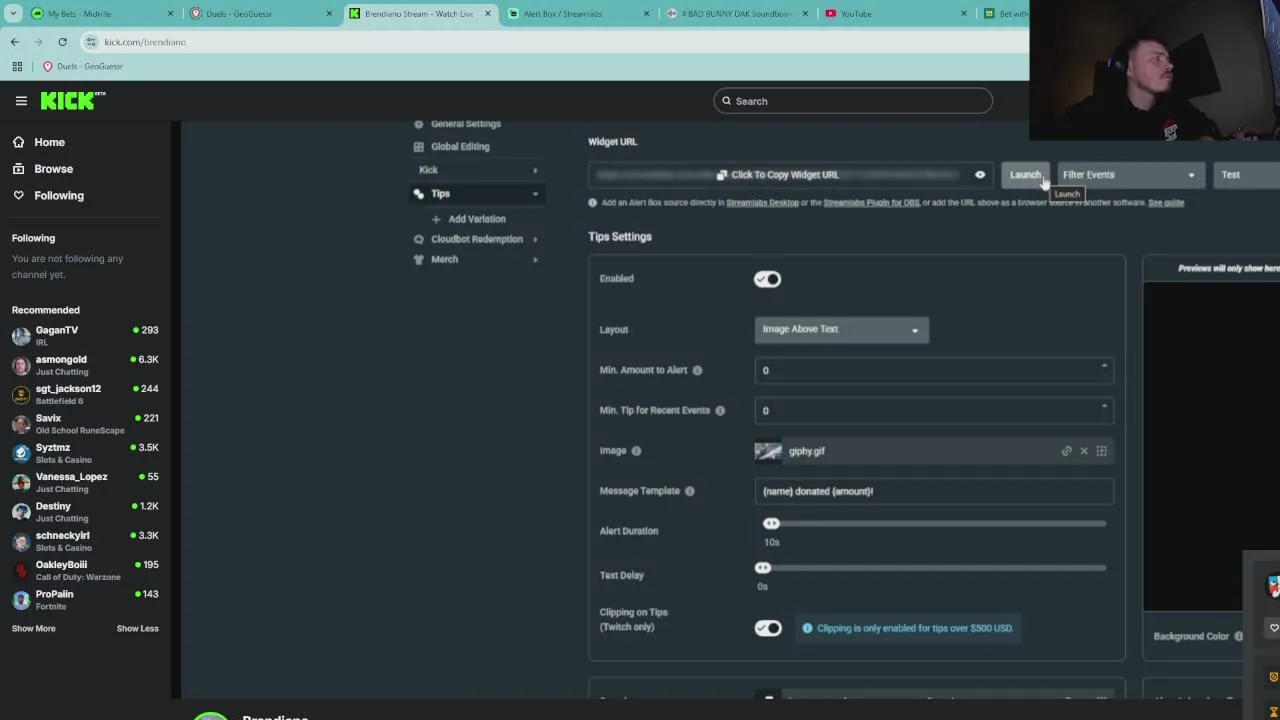Screen dimensions: 1280x720
Task: Open the Kick hamburger menu
Action: [x=21, y=101]
